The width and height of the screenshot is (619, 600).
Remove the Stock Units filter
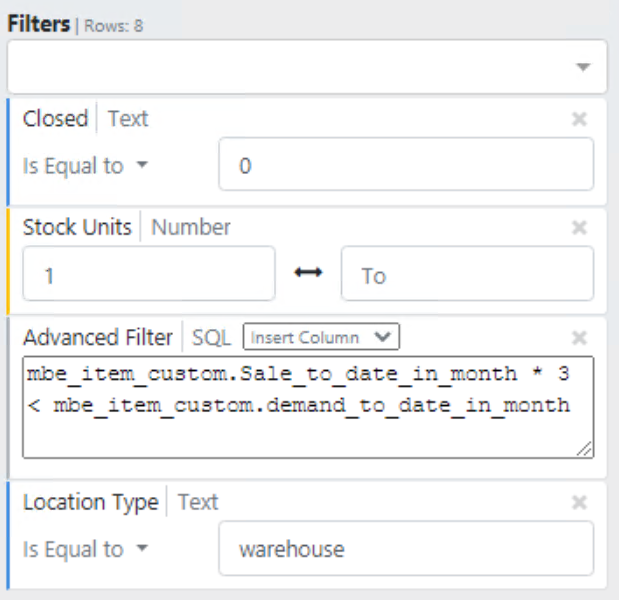point(578,228)
